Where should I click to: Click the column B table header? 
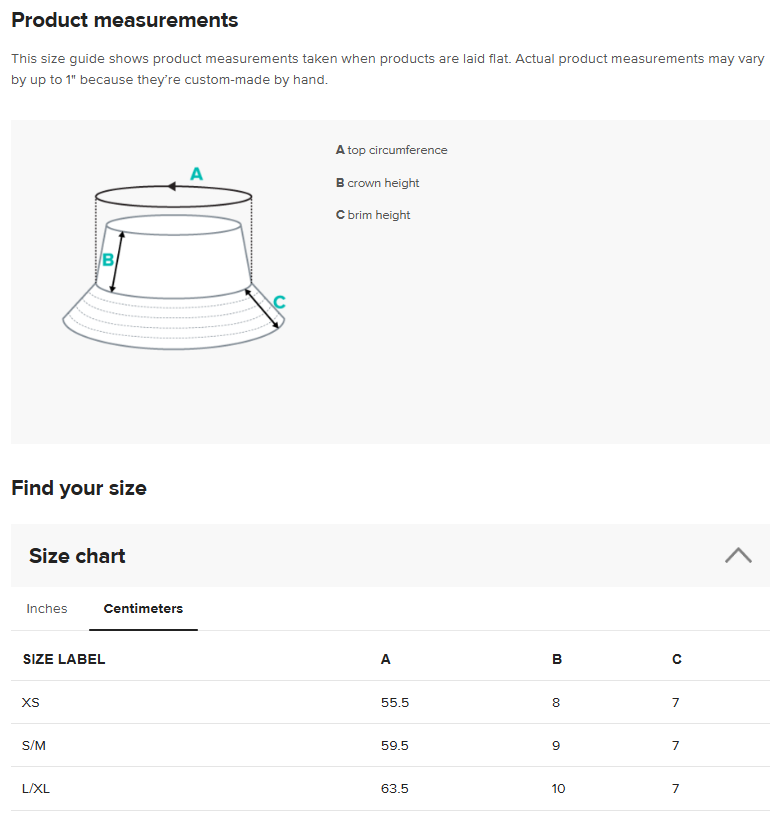coord(557,659)
